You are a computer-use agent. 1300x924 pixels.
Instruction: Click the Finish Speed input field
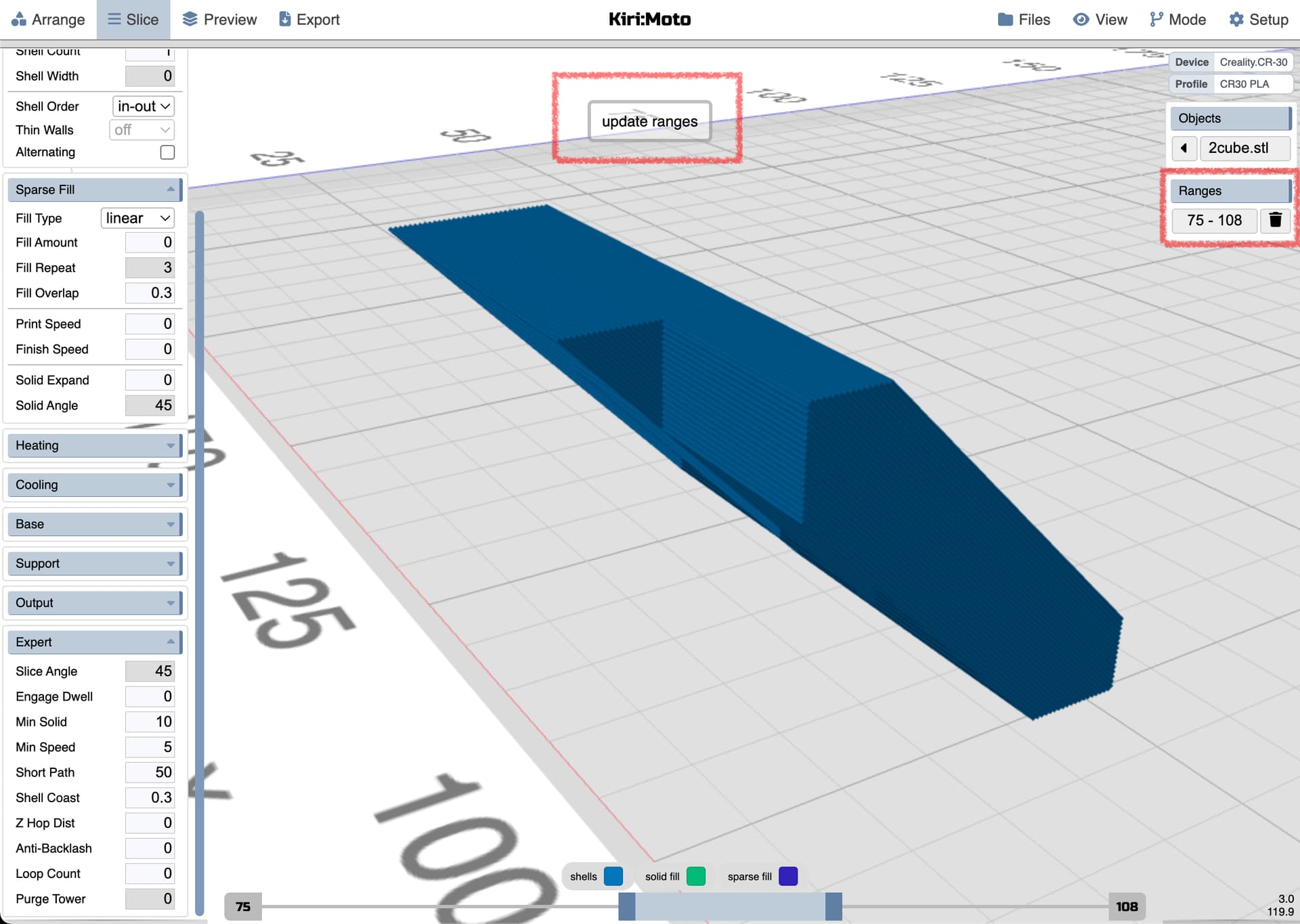click(x=150, y=349)
